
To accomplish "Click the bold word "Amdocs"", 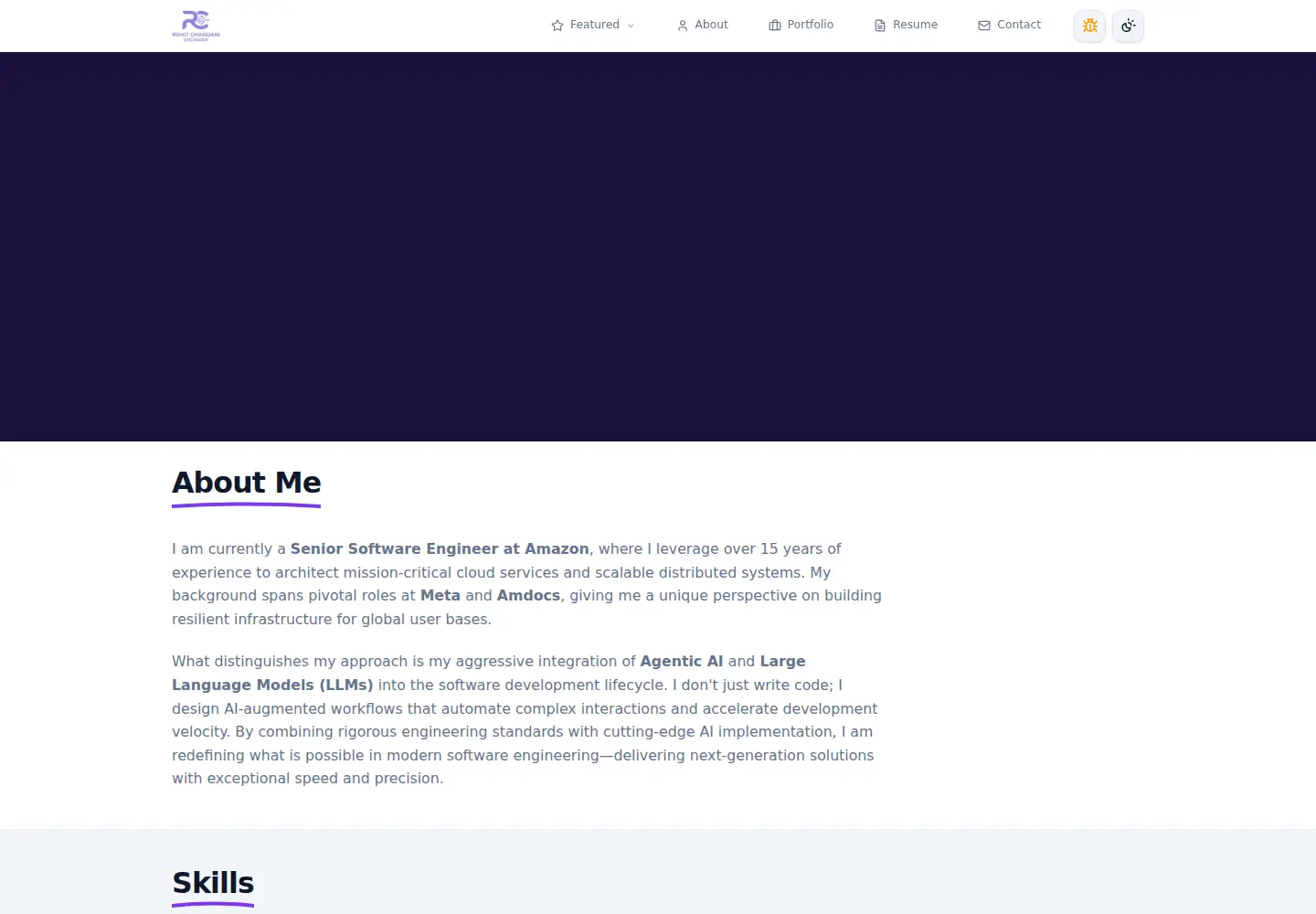I will 528,595.
